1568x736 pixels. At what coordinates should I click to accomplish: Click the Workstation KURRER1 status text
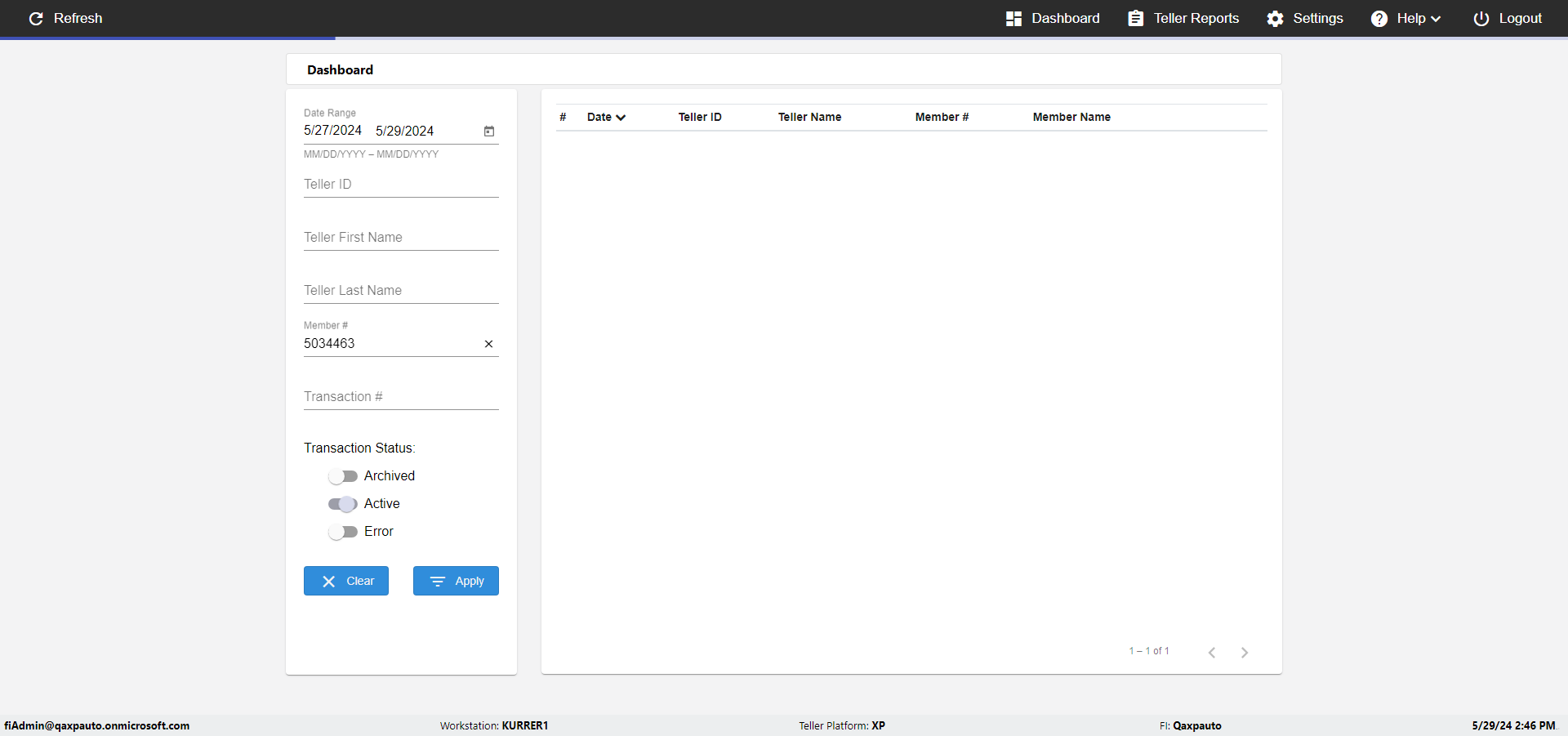494,725
